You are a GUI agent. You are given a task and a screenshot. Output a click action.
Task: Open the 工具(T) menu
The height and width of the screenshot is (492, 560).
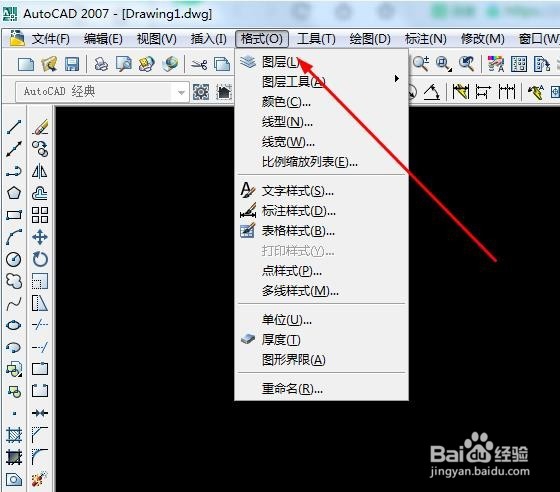point(316,39)
